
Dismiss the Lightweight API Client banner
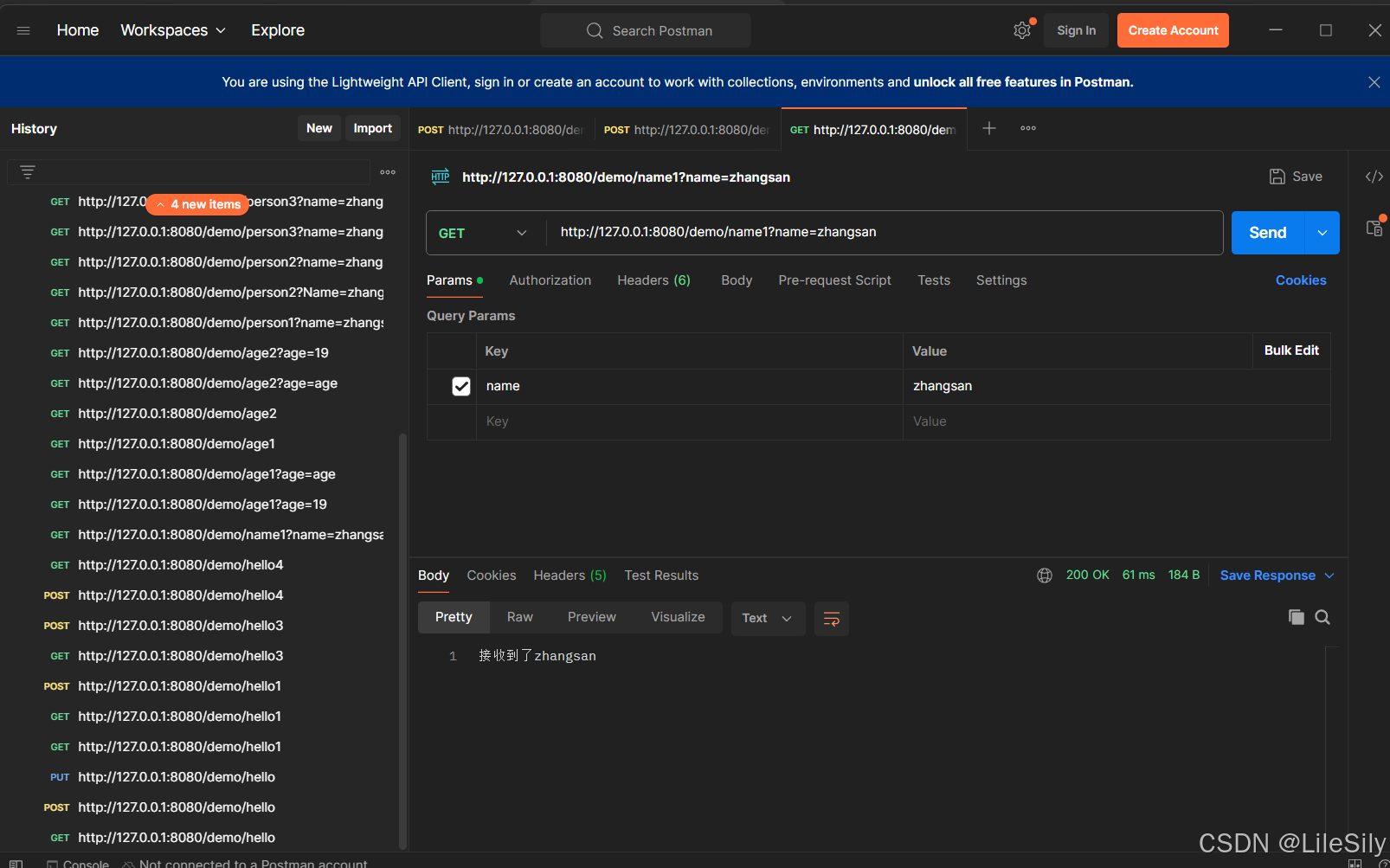[1374, 82]
